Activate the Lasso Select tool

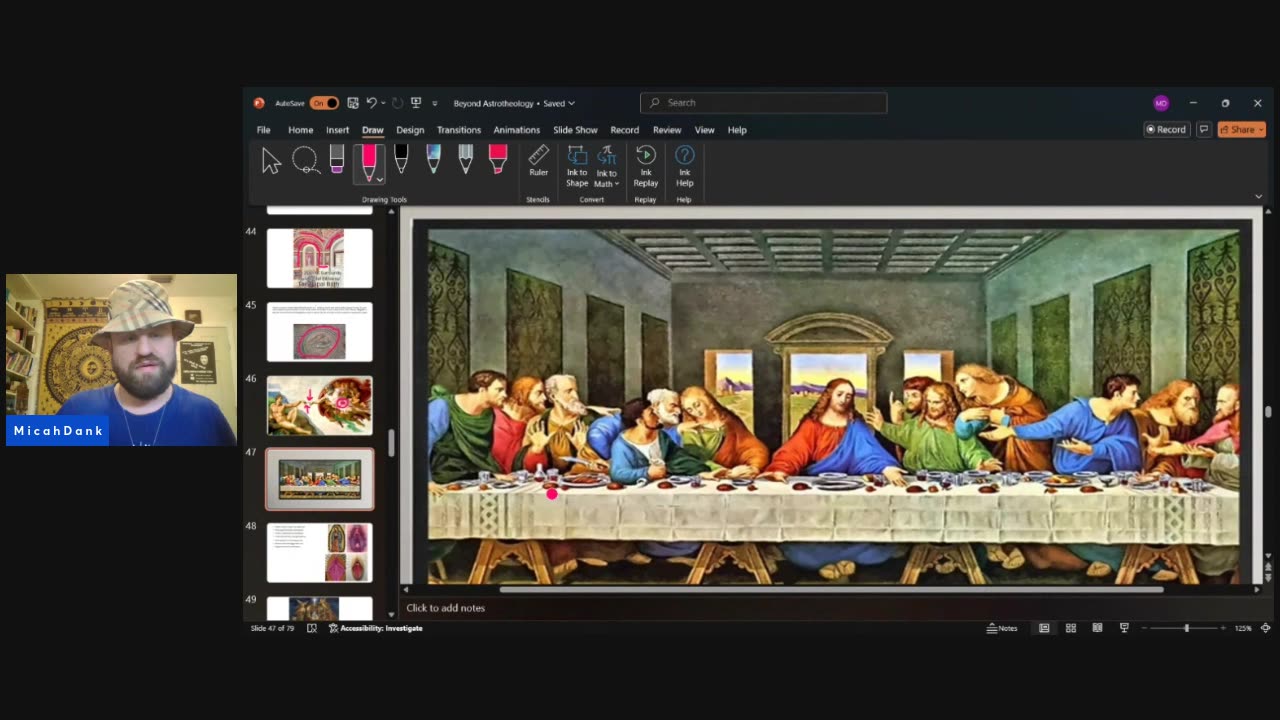[305, 161]
